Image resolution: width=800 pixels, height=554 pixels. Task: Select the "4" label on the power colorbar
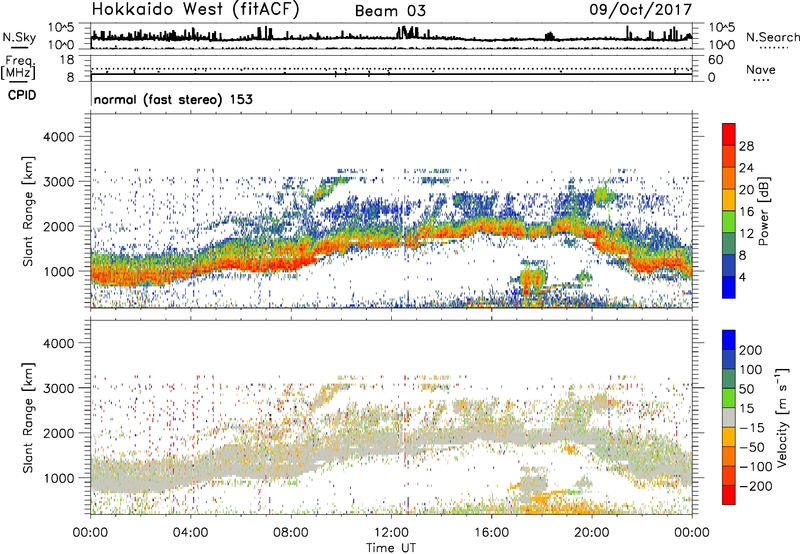743,277
